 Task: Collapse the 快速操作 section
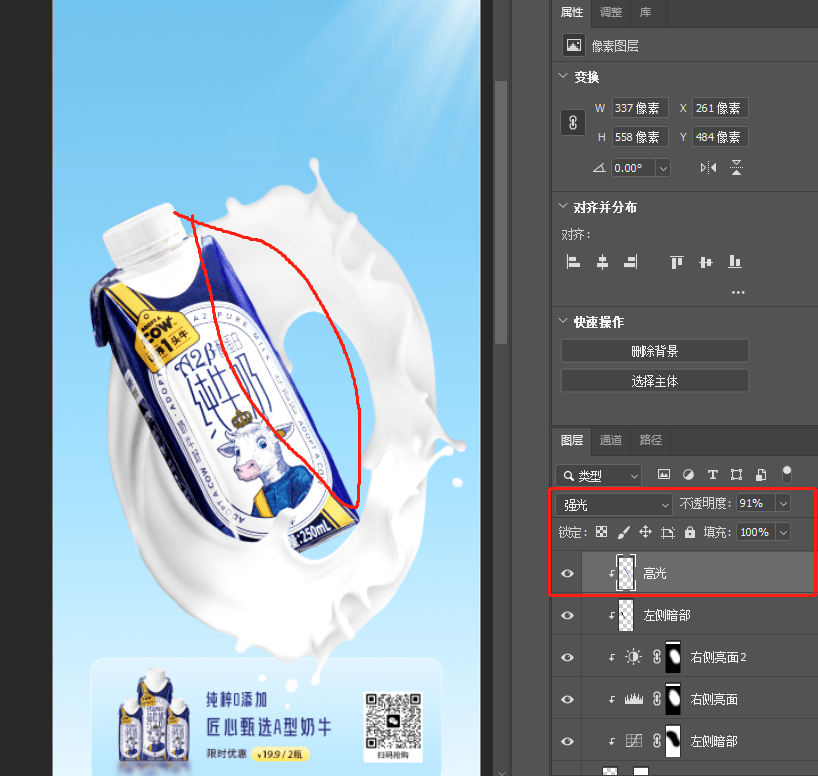click(563, 321)
